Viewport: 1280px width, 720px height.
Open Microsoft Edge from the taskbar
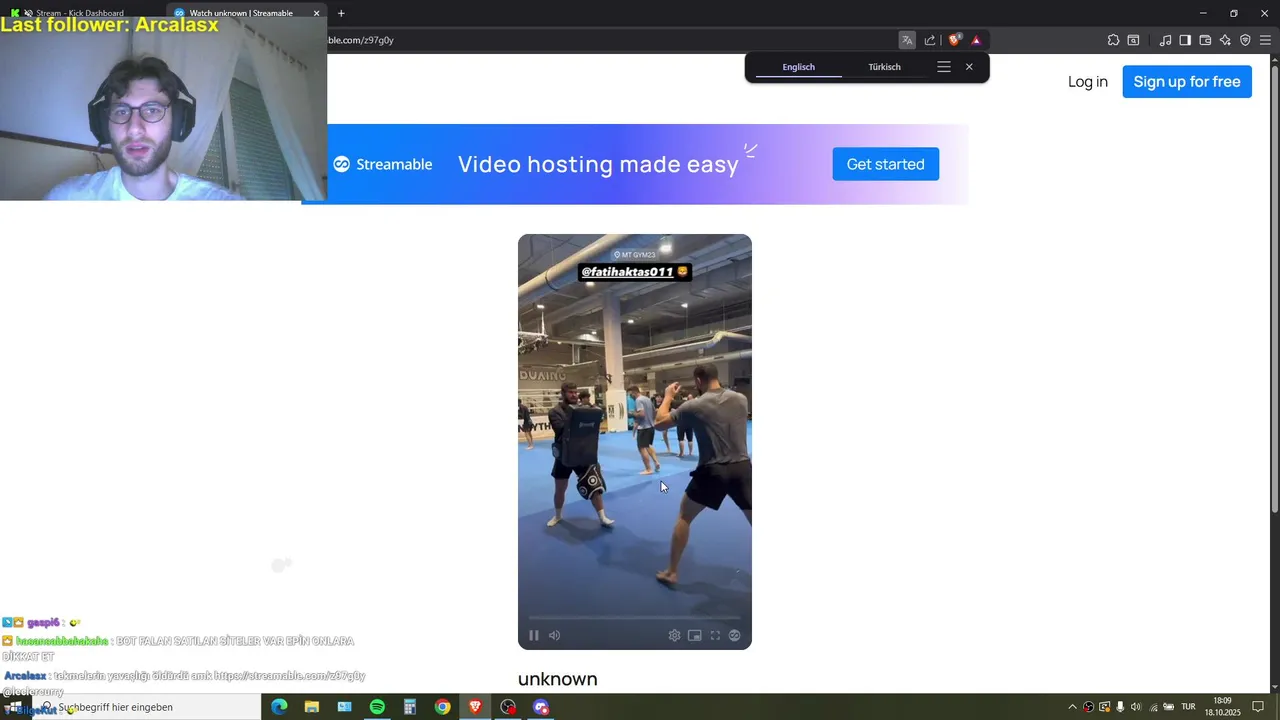click(279, 707)
